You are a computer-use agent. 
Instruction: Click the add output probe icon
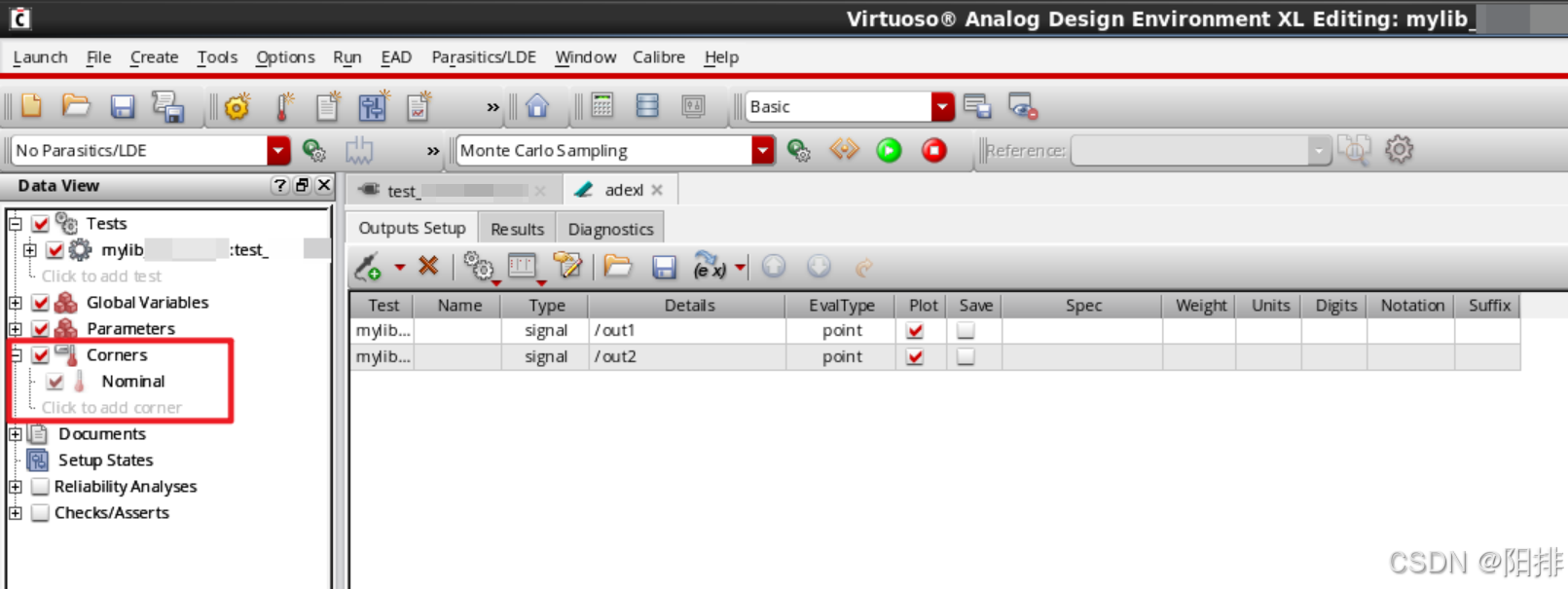pyautogui.click(x=368, y=266)
